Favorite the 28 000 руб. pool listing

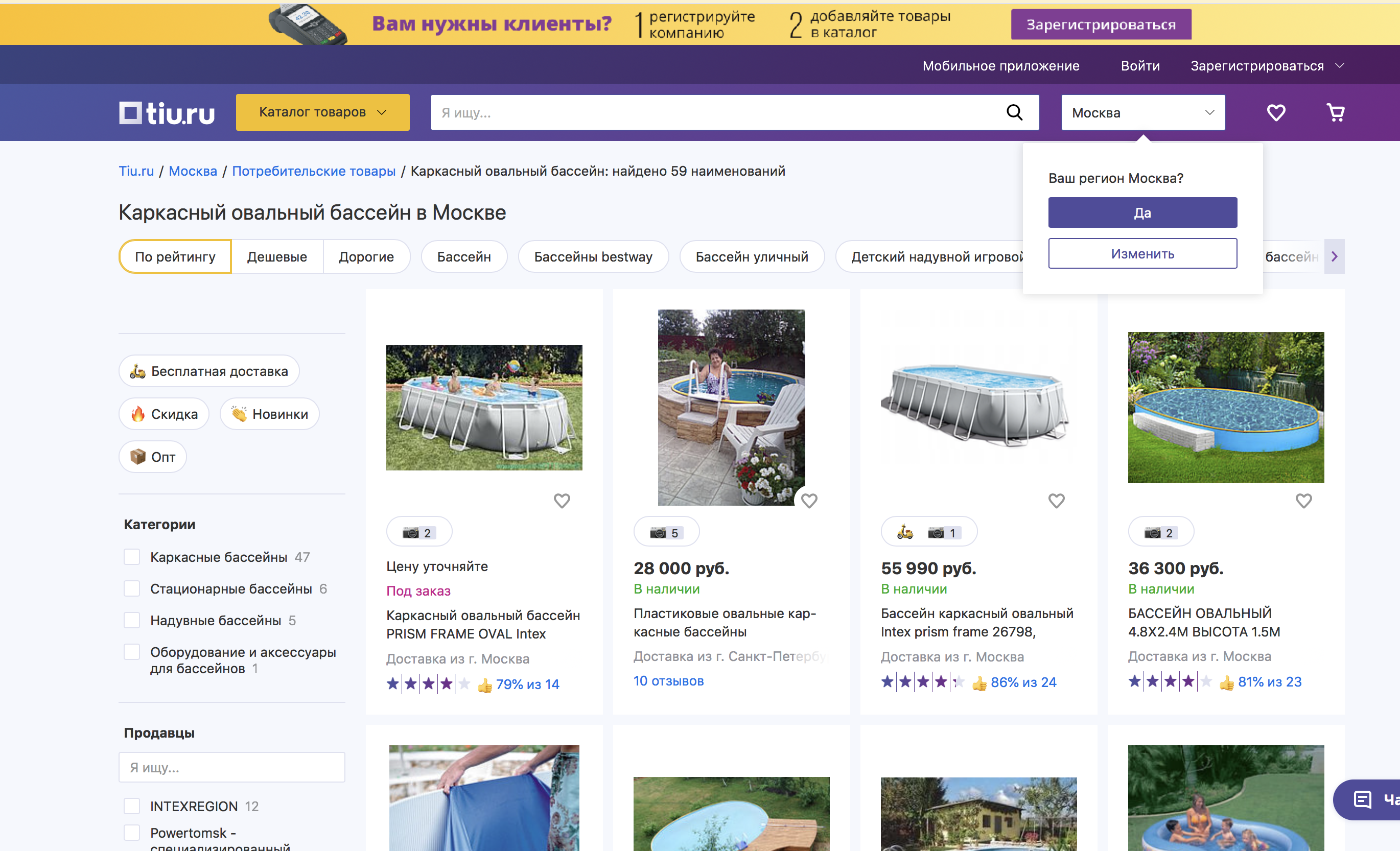pyautogui.click(x=809, y=501)
